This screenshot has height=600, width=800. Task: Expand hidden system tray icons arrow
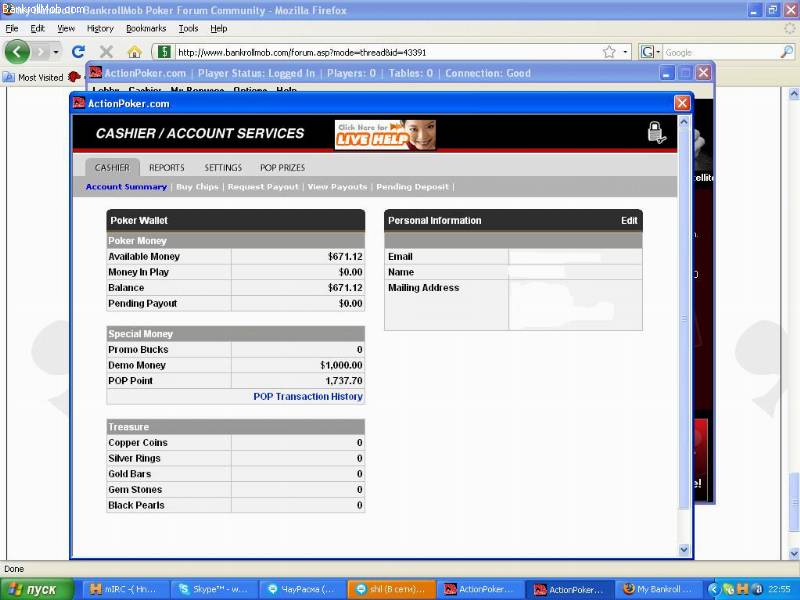pyautogui.click(x=714, y=590)
